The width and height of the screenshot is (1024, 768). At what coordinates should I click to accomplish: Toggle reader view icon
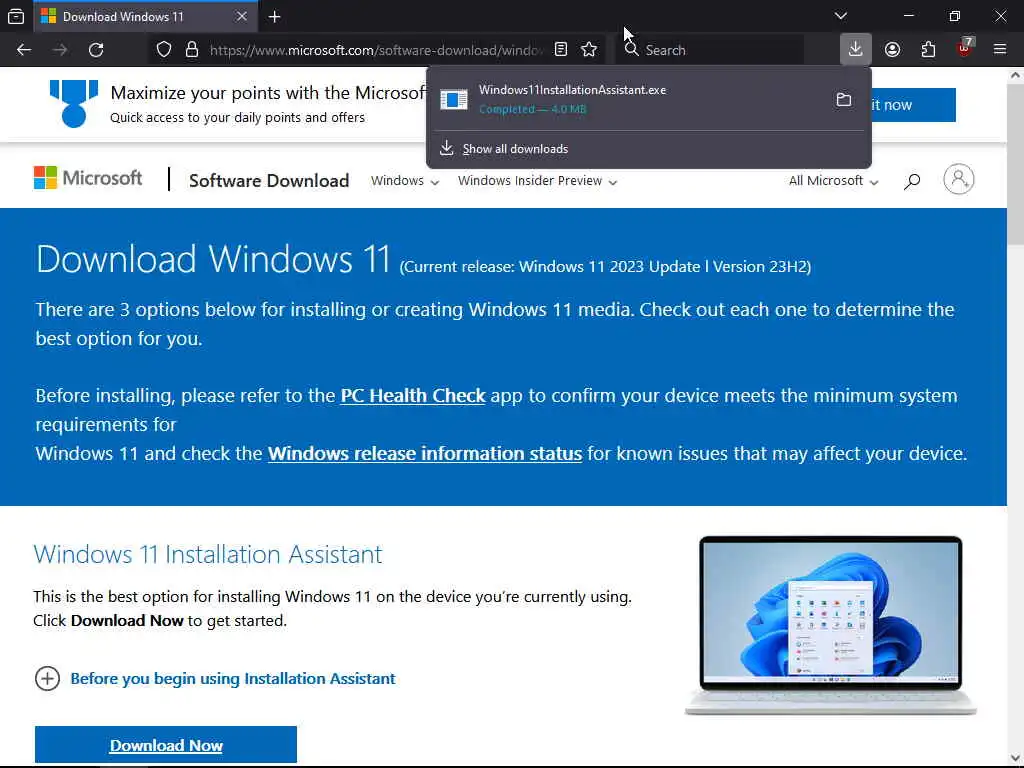[561, 50]
